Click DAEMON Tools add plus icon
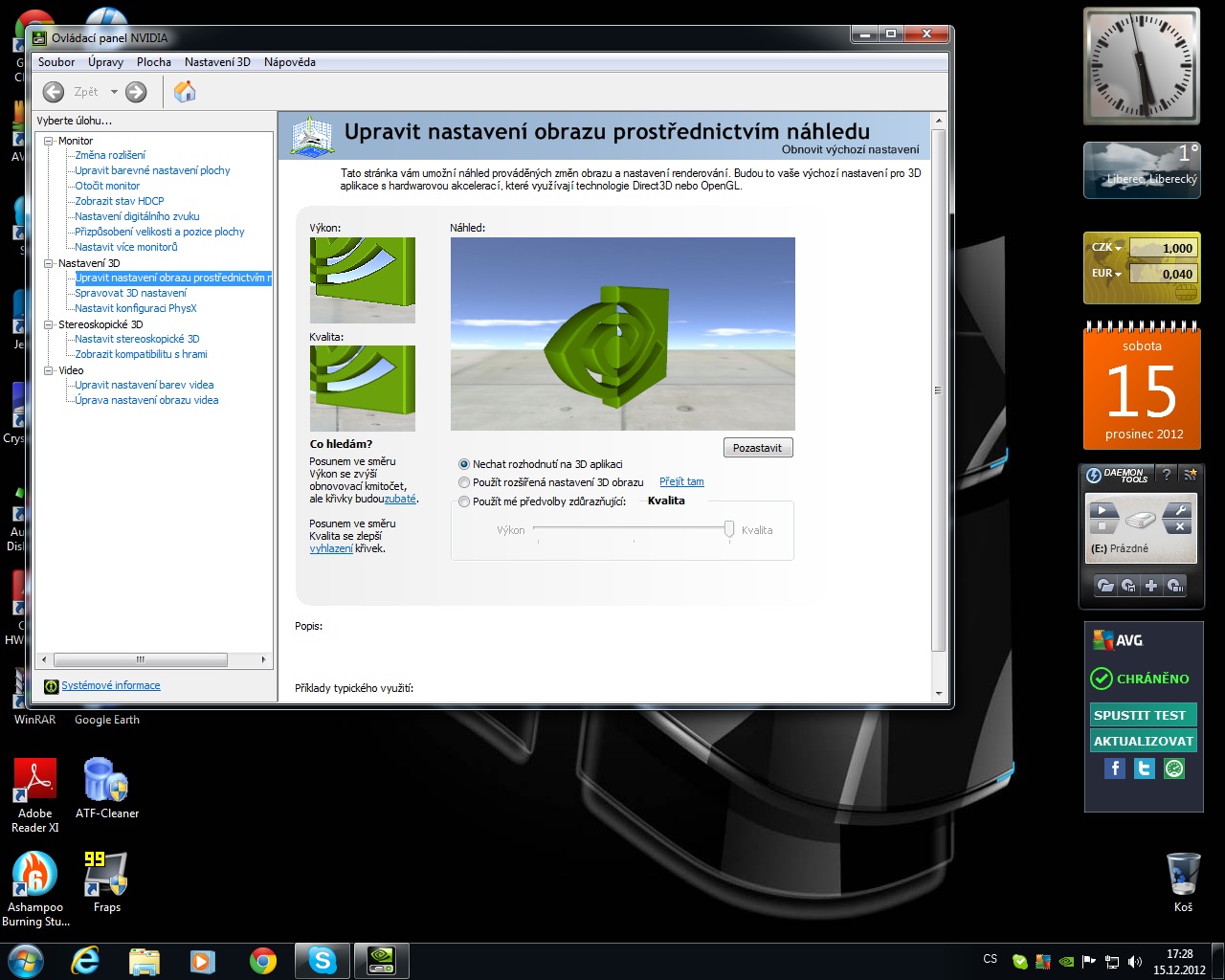 (1151, 586)
